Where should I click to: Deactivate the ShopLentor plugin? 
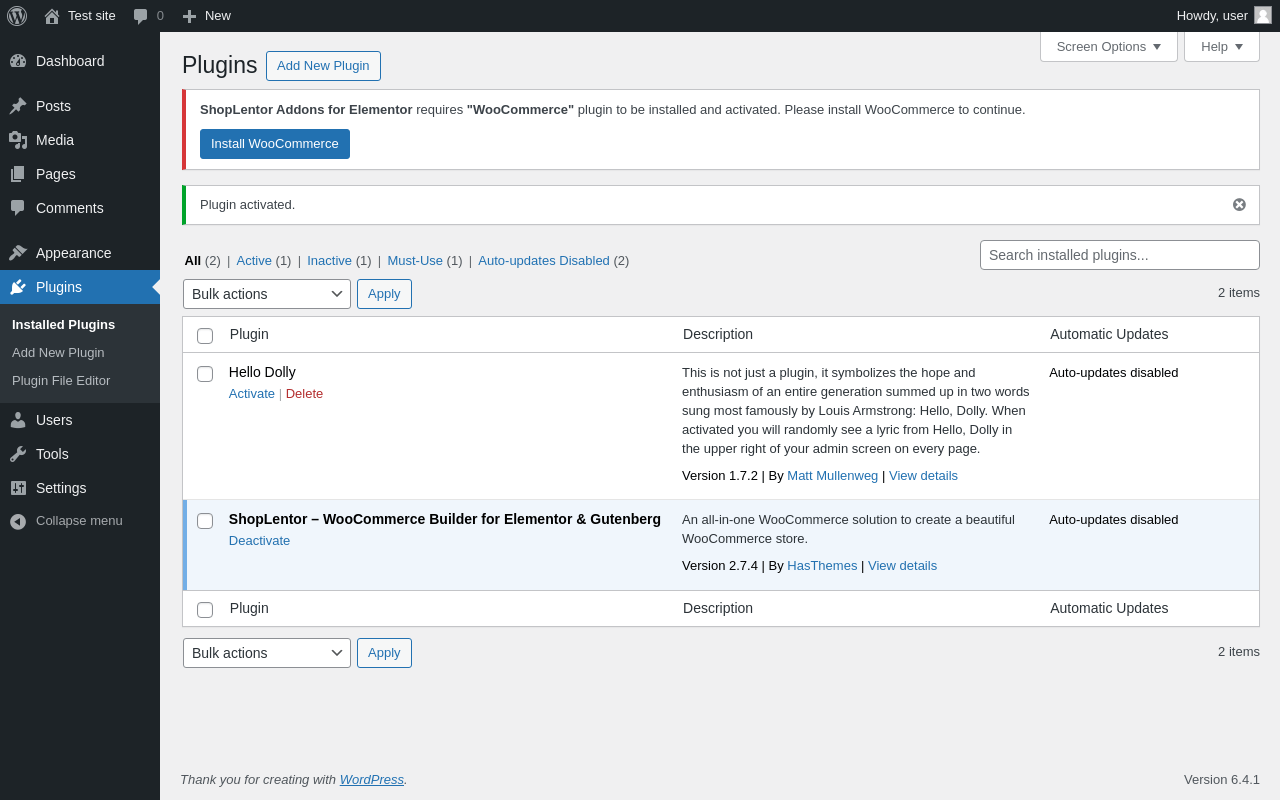259,541
